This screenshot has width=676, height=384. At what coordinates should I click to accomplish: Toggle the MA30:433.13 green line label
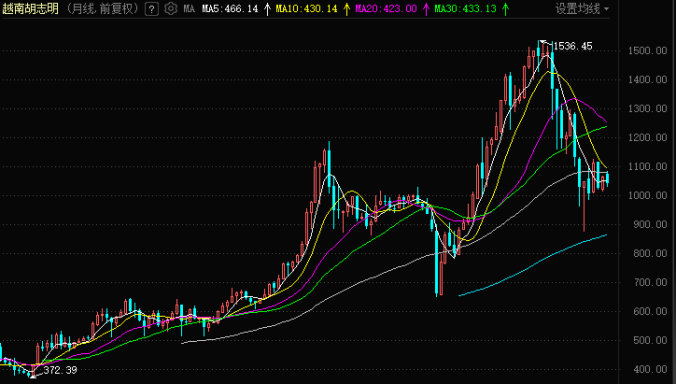[x=465, y=9]
